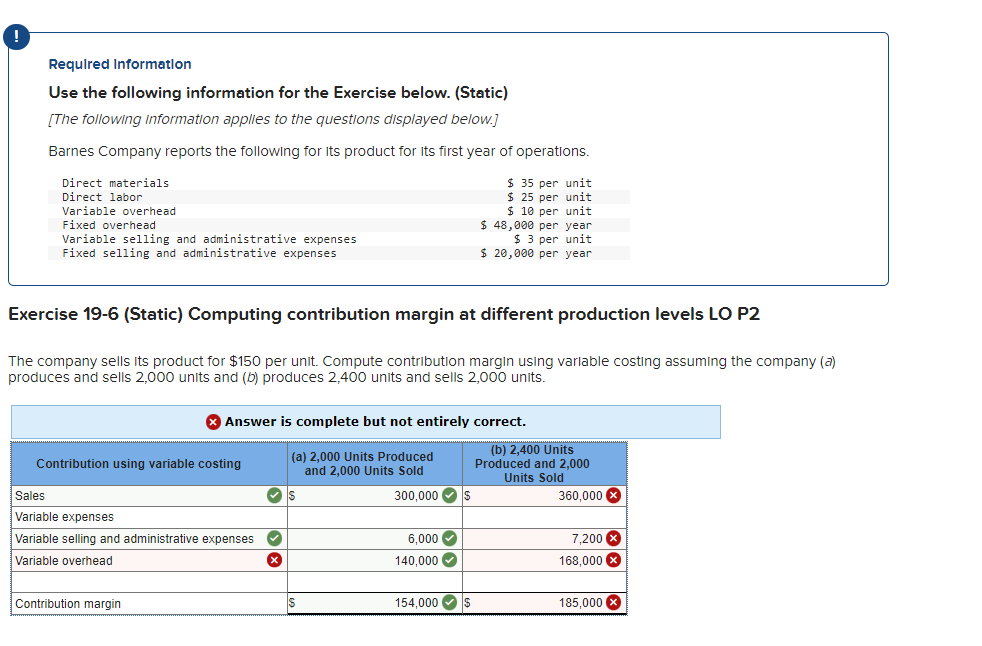
Task: Select the checkmark beside Variable selling and administrative expenses
Action: [x=272, y=538]
